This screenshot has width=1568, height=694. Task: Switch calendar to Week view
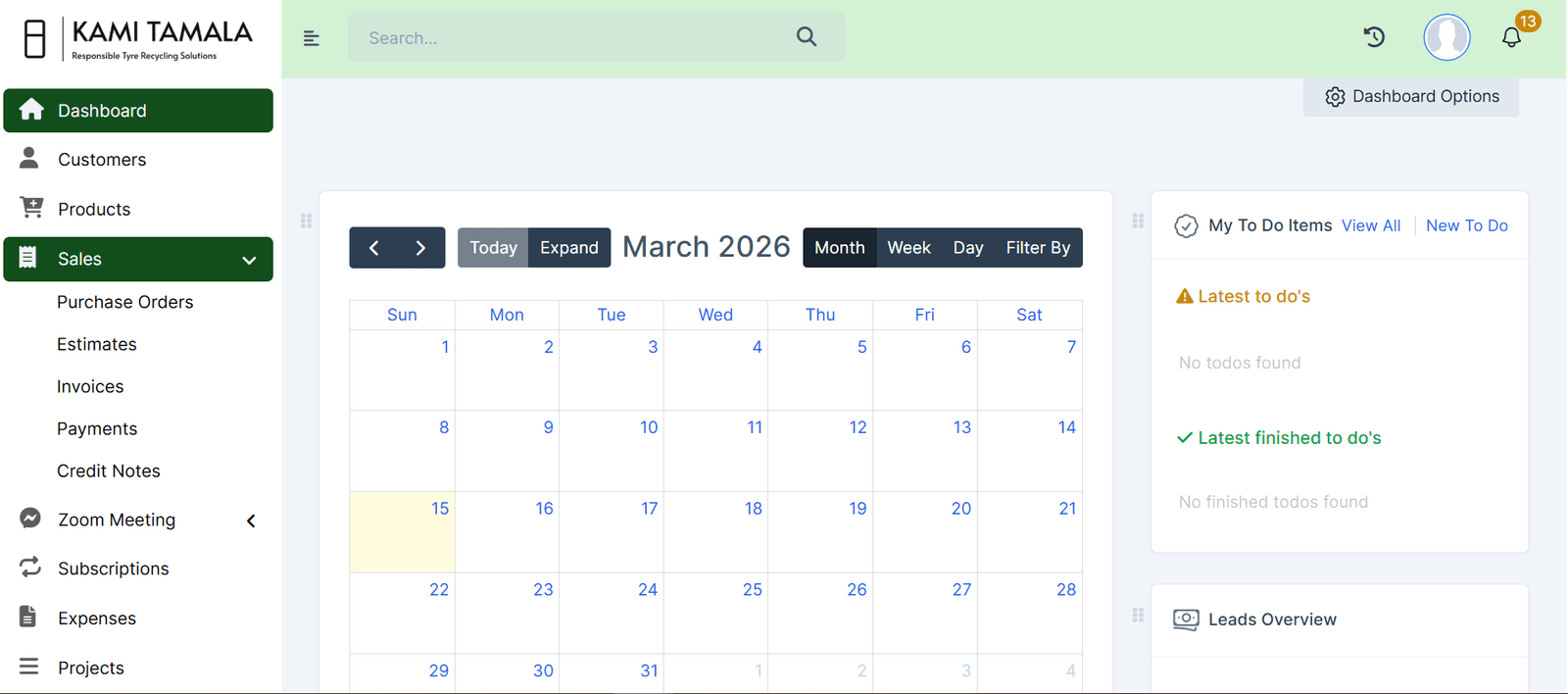(908, 248)
